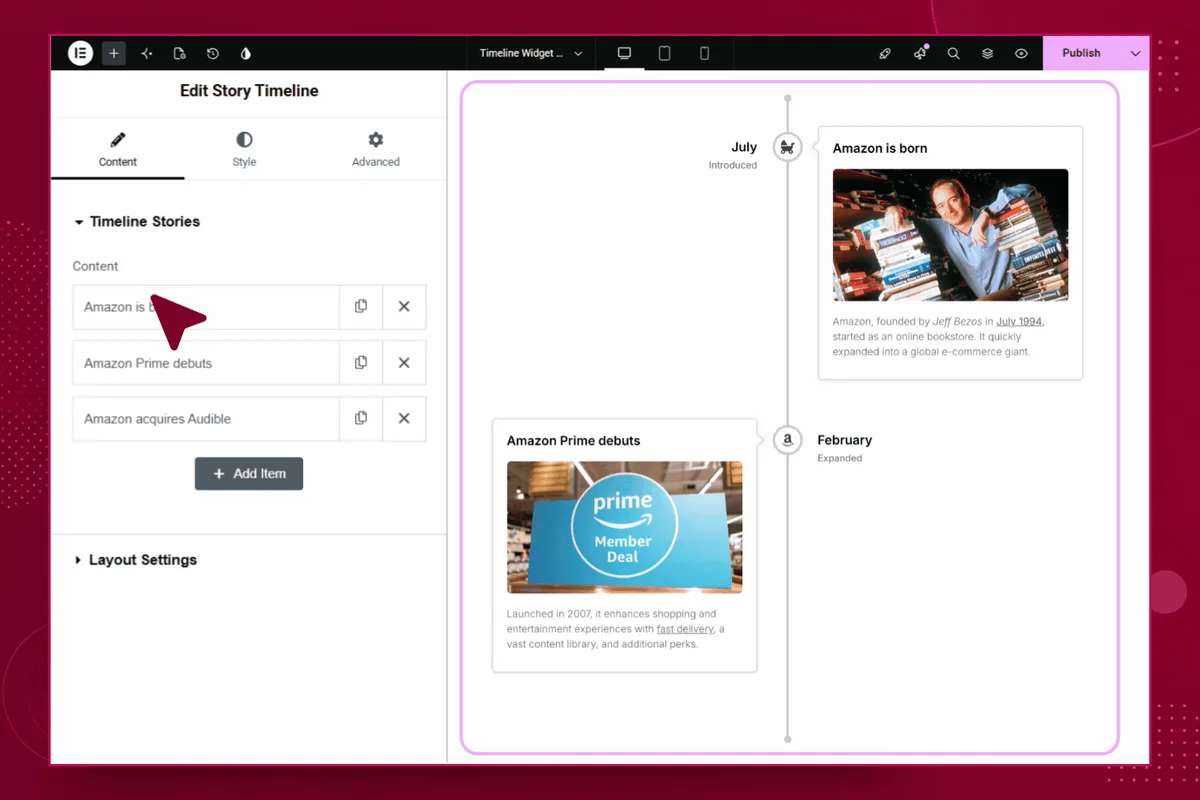The height and width of the screenshot is (800, 1200).
Task: Click the Amazon Prime debuts card title
Action: [x=573, y=440]
